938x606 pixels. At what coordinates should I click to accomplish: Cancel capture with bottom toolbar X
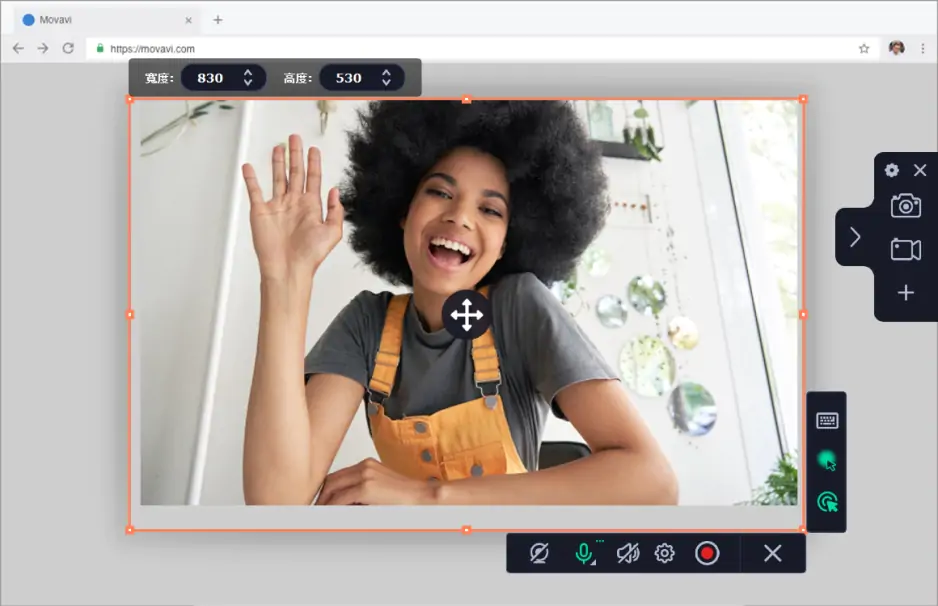click(x=772, y=553)
